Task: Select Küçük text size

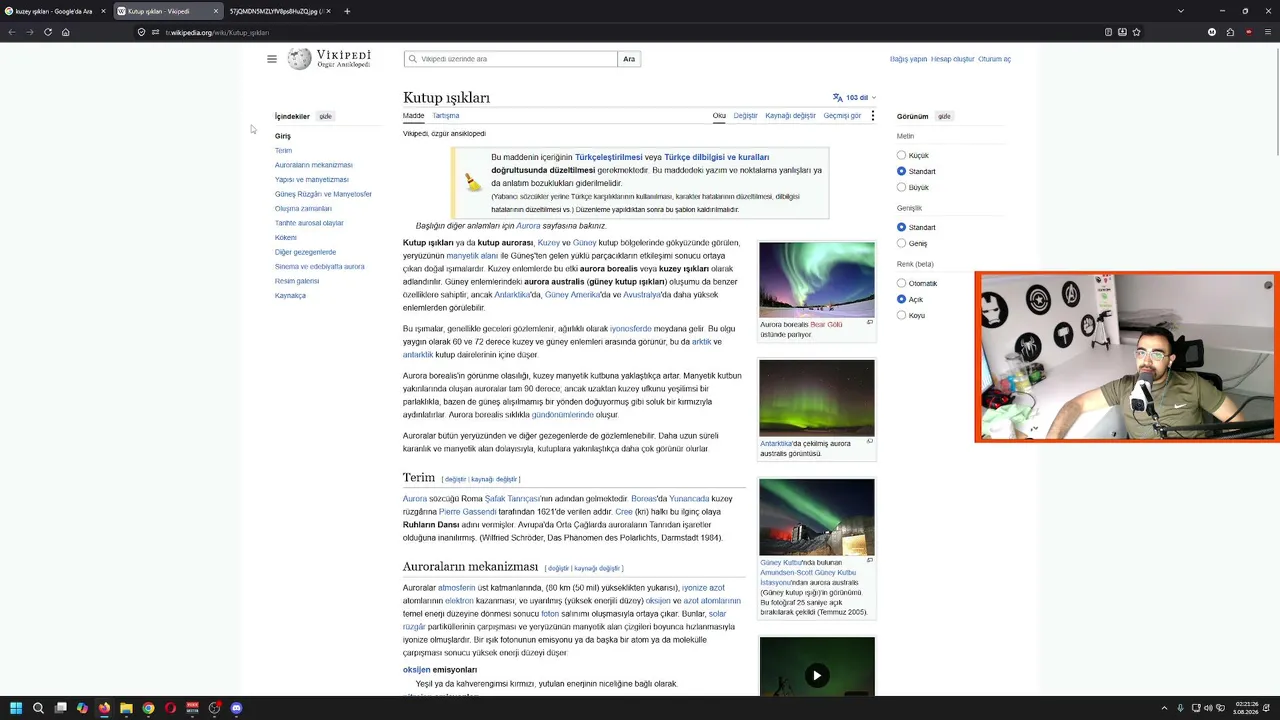Action: coord(901,155)
